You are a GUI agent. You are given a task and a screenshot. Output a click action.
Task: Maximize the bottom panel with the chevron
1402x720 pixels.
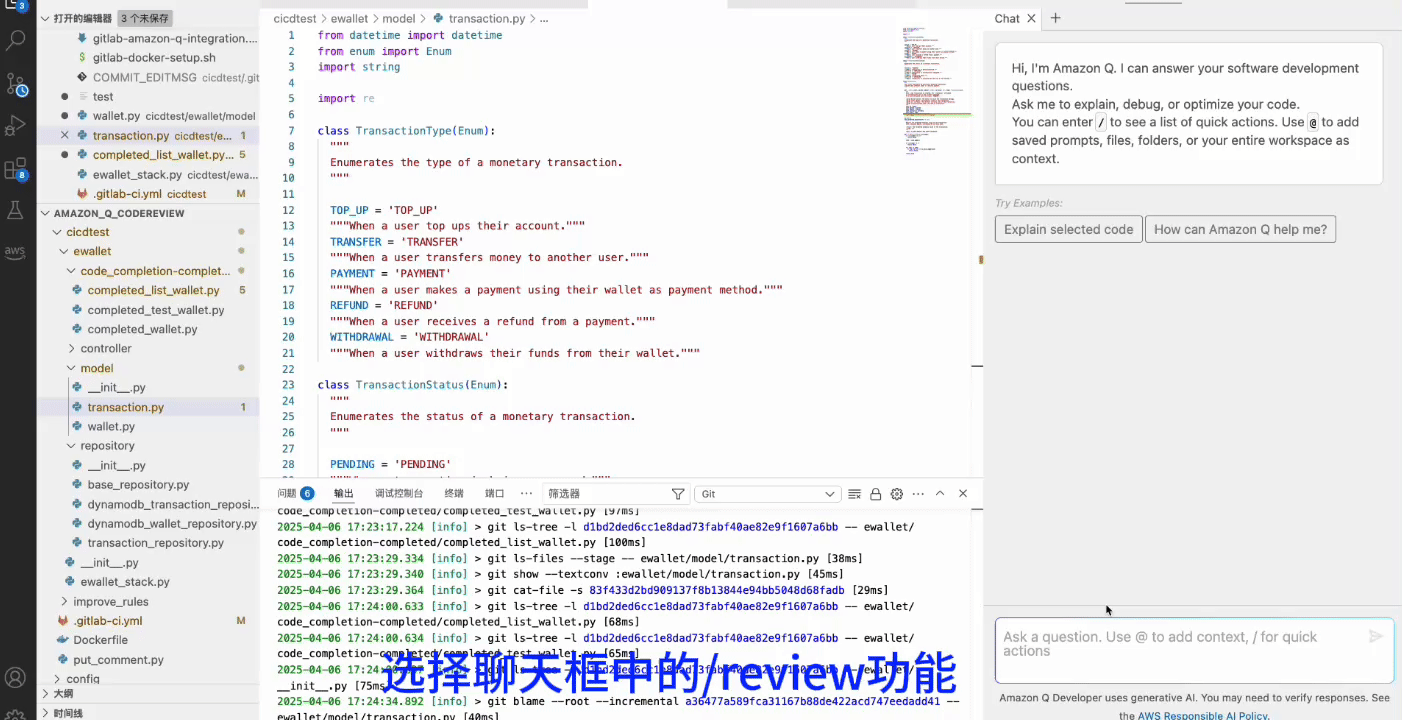coord(940,494)
